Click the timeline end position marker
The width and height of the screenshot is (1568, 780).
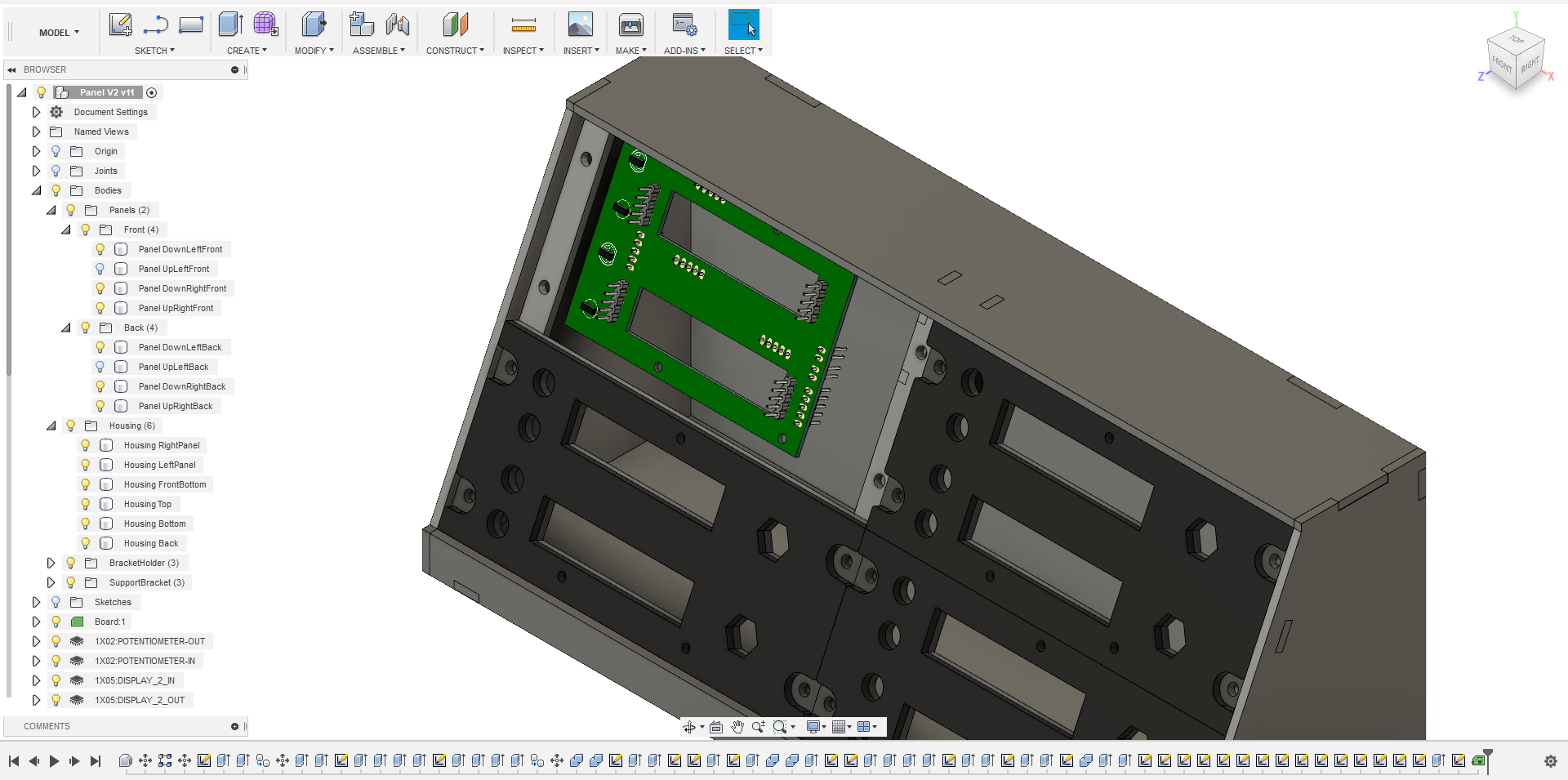pos(1488,760)
